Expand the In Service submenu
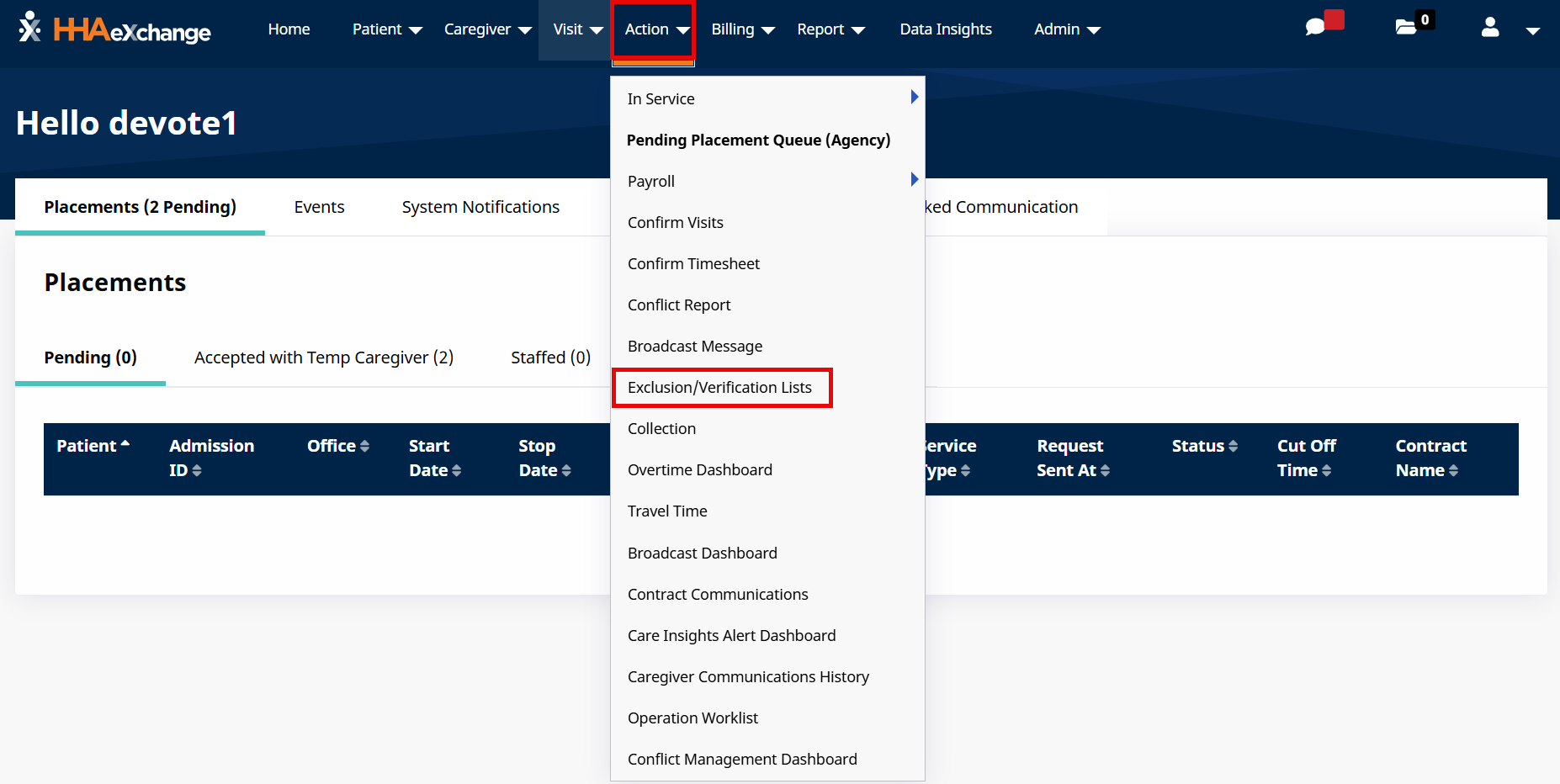1560x784 pixels. [x=914, y=98]
